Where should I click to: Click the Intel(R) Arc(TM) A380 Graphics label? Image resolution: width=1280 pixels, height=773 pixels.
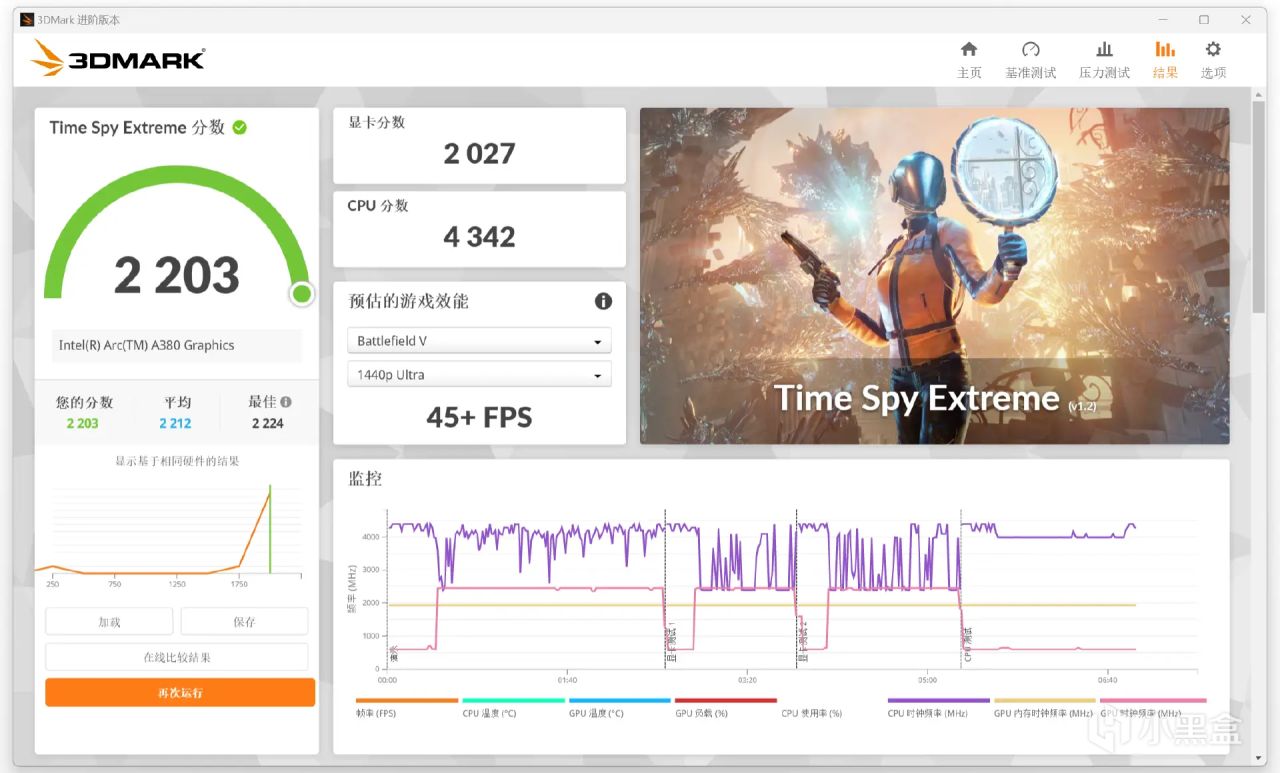(x=146, y=345)
